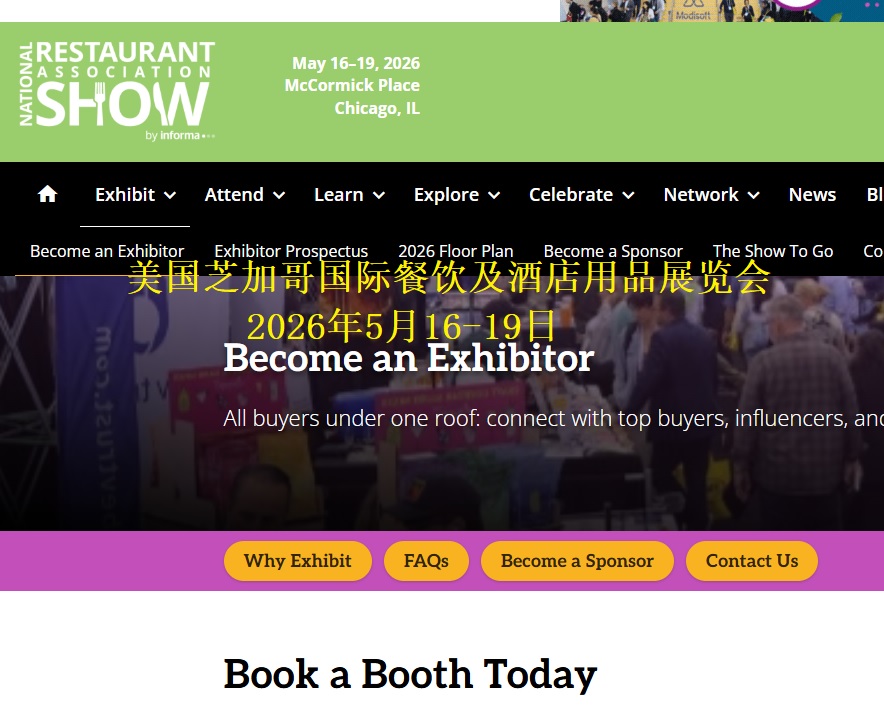
Task: Select Become an Exhibitor submenu link
Action: tap(107, 251)
